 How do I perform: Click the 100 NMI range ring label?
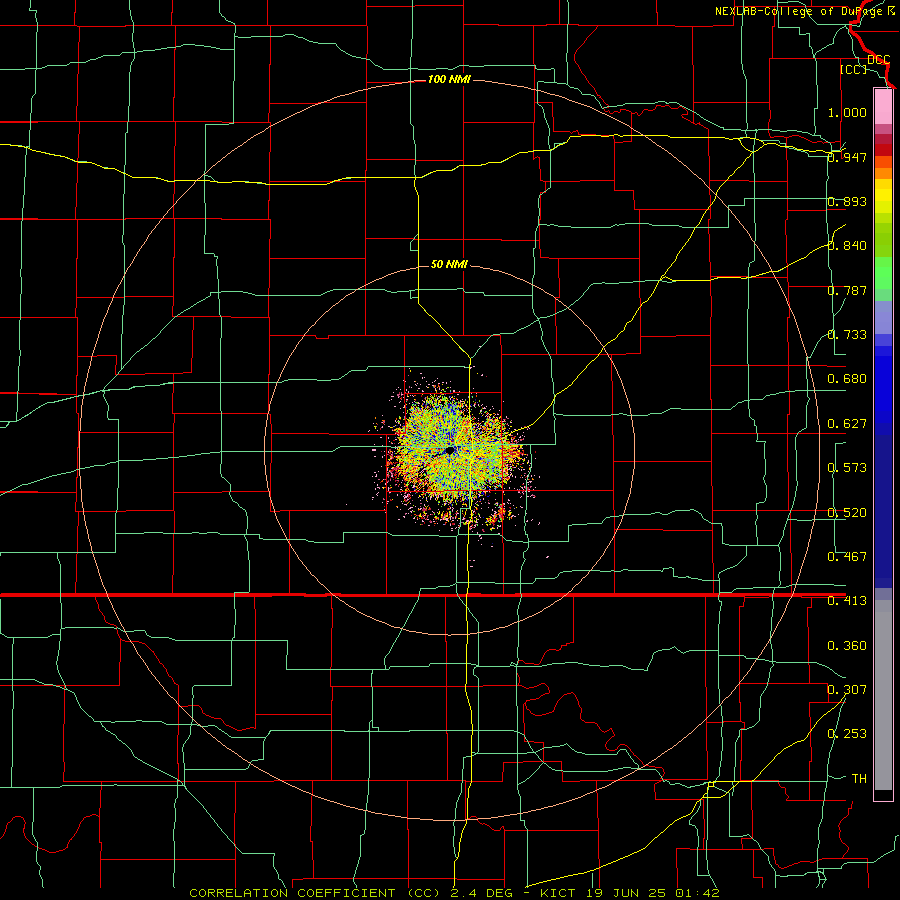(449, 79)
